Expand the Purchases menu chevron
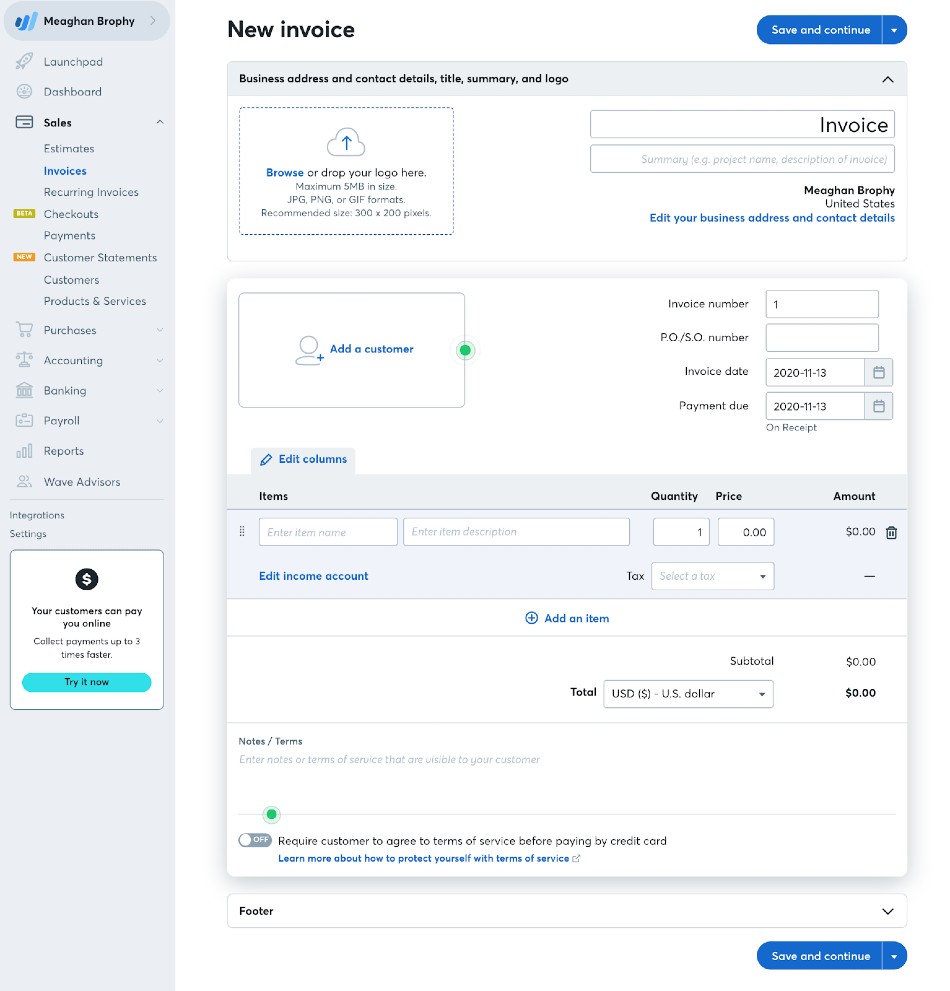The height and width of the screenshot is (991, 950). point(160,330)
